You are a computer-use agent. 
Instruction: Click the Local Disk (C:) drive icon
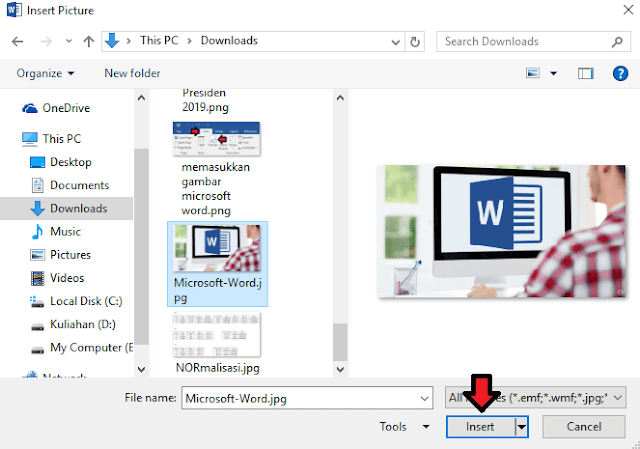[x=37, y=302]
